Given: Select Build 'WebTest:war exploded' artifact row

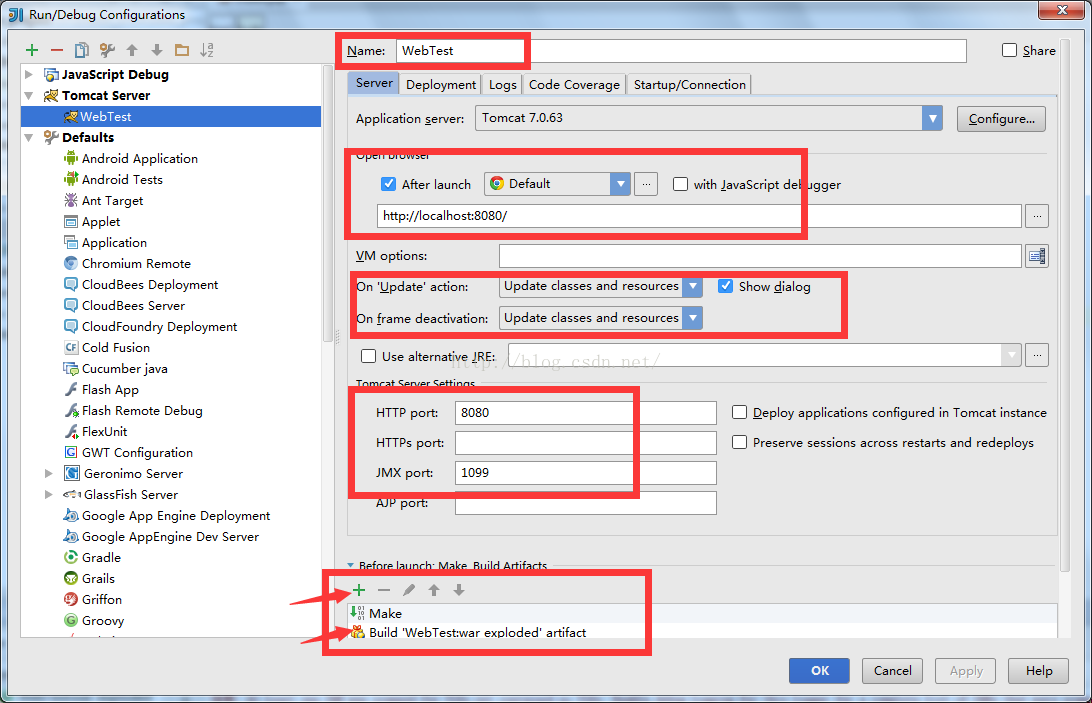Looking at the screenshot, I should pos(702,632).
